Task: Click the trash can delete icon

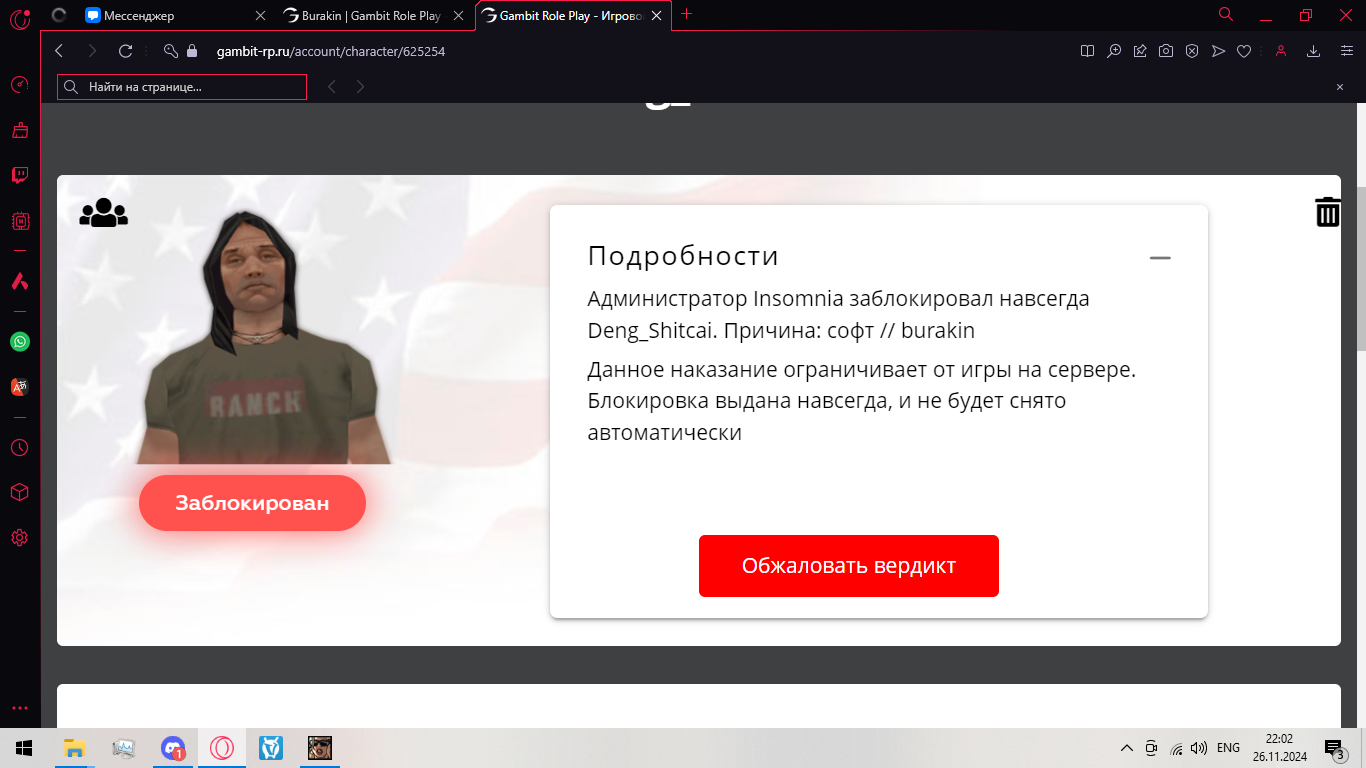Action: coord(1327,212)
